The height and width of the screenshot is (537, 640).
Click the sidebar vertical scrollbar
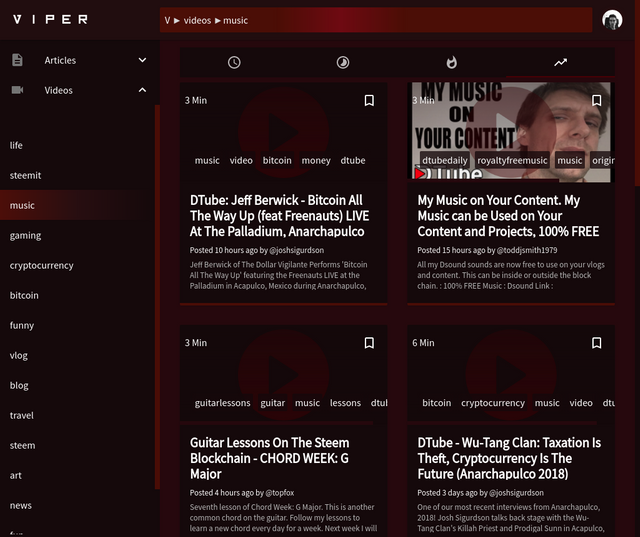click(x=157, y=297)
